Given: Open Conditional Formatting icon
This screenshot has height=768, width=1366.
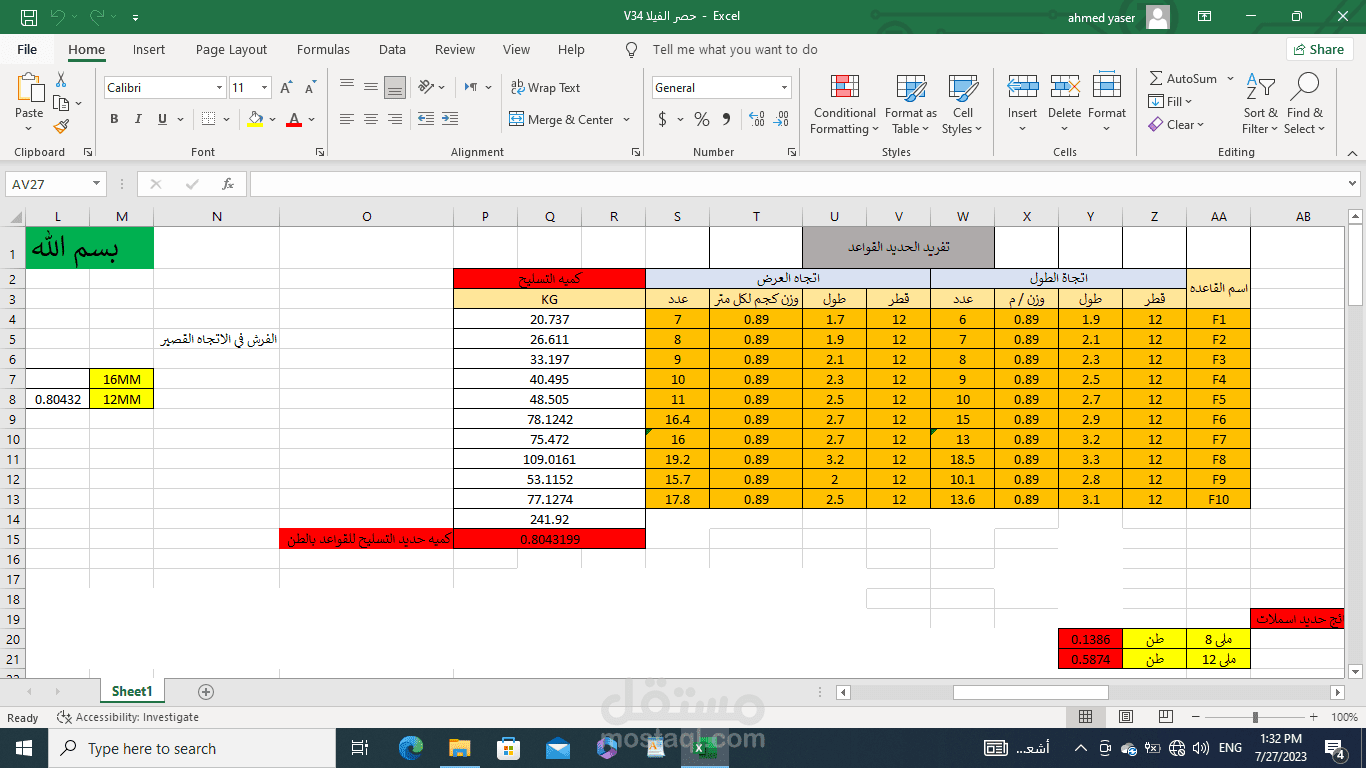Looking at the screenshot, I should 845,87.
